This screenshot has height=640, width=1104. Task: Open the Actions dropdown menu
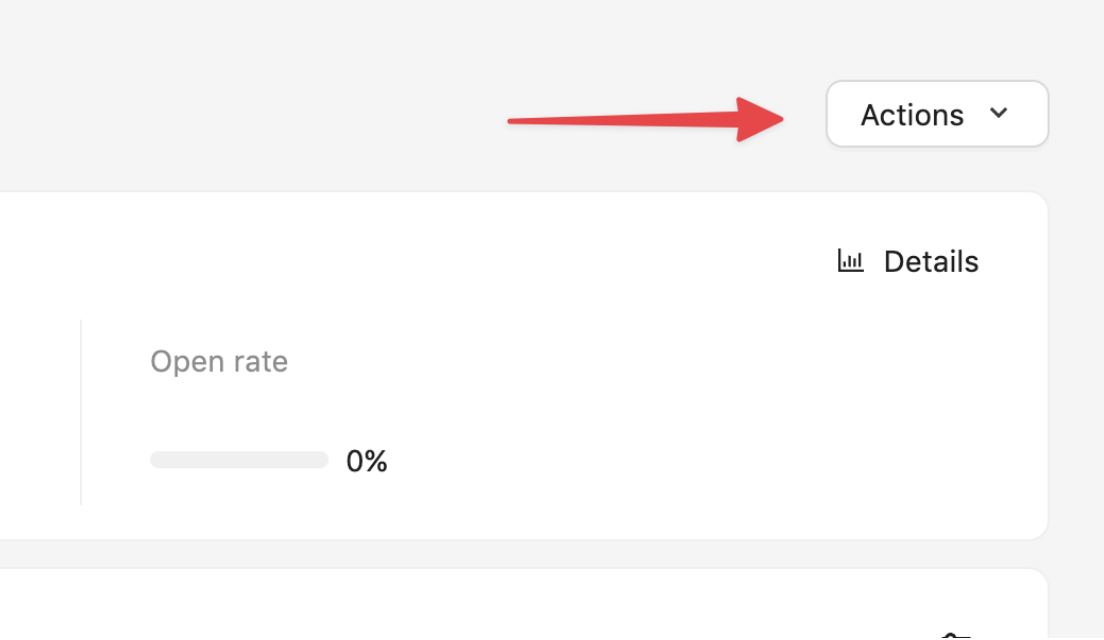point(936,115)
